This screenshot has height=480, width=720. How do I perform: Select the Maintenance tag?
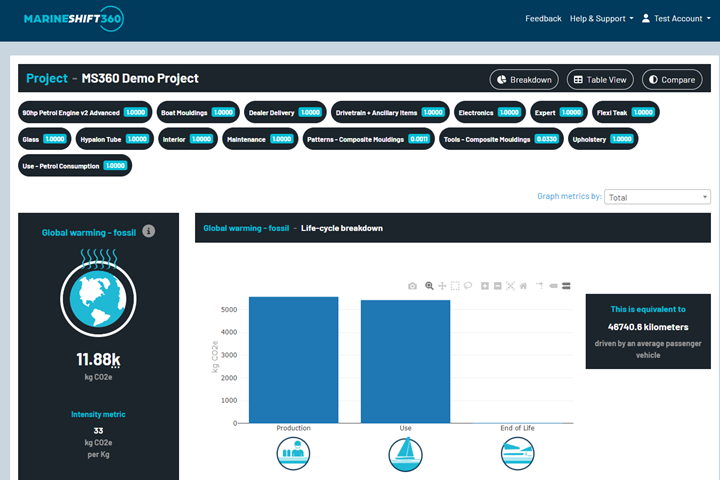[260, 139]
